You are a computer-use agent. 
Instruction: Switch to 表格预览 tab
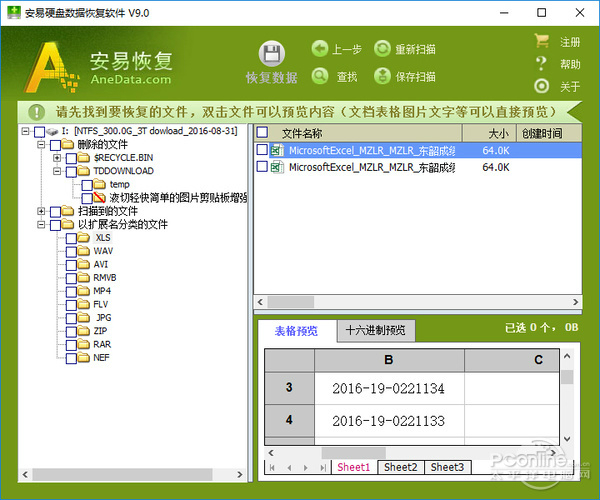pyautogui.click(x=297, y=331)
